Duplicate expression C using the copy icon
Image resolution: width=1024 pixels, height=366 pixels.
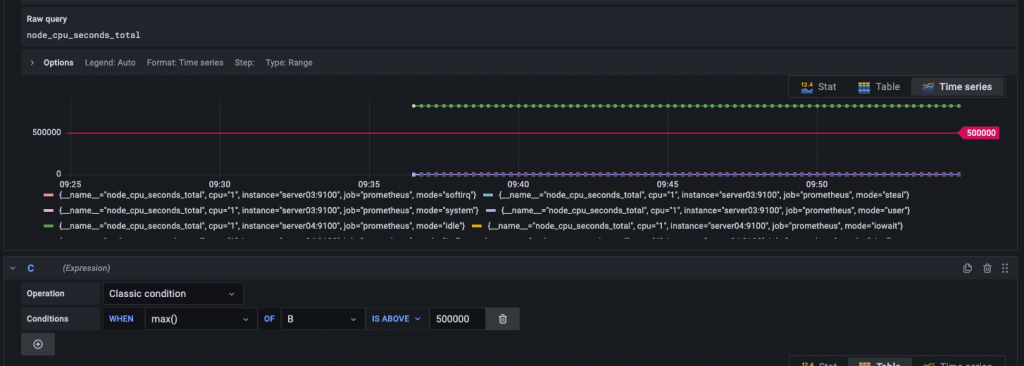tap(968, 268)
